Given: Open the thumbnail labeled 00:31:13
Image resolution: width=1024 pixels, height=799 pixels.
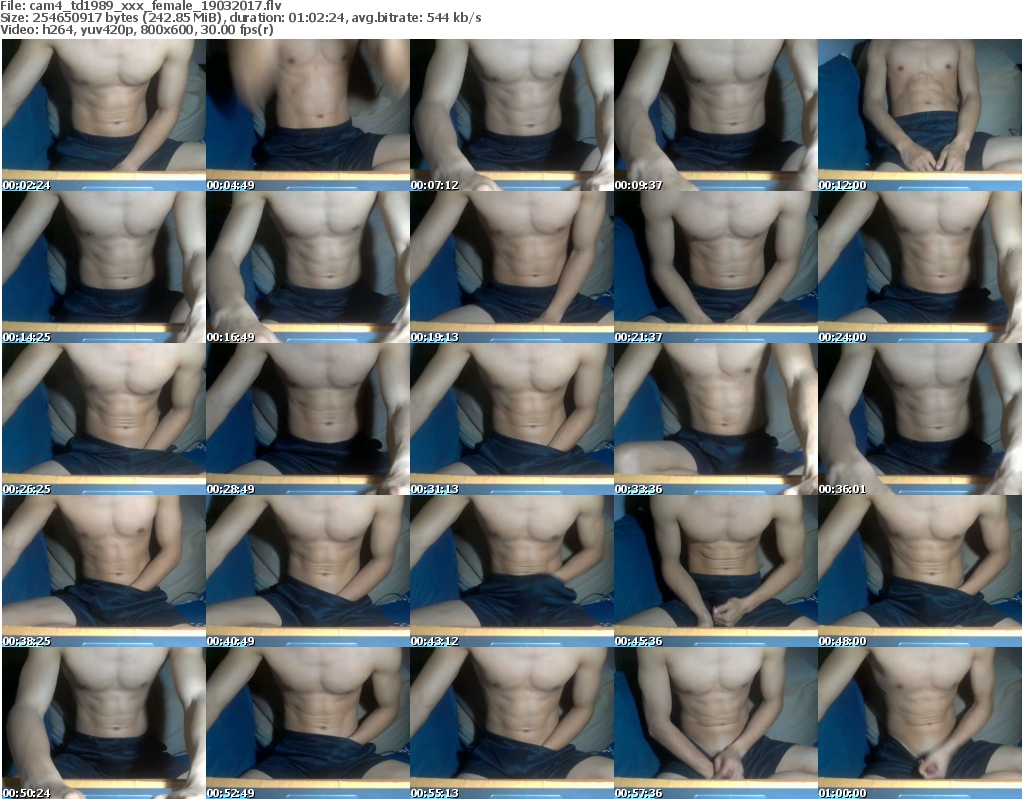Looking at the screenshot, I should click(x=511, y=419).
